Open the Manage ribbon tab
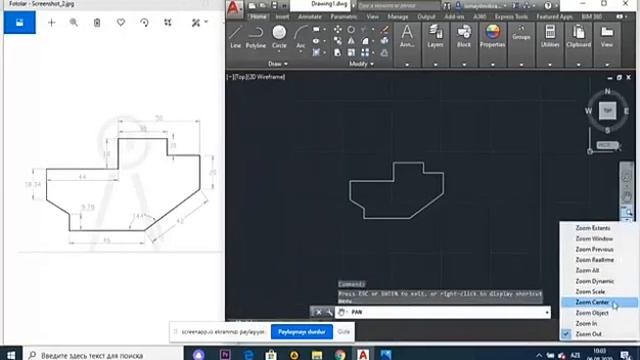 398,17
